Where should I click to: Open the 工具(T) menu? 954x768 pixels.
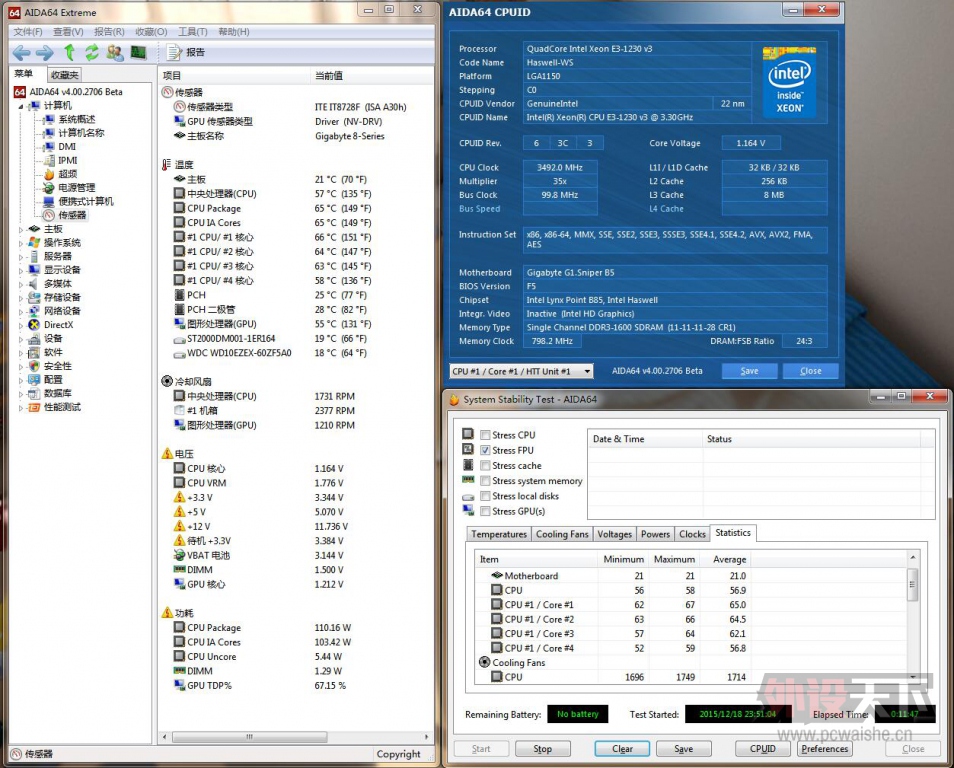pos(192,32)
